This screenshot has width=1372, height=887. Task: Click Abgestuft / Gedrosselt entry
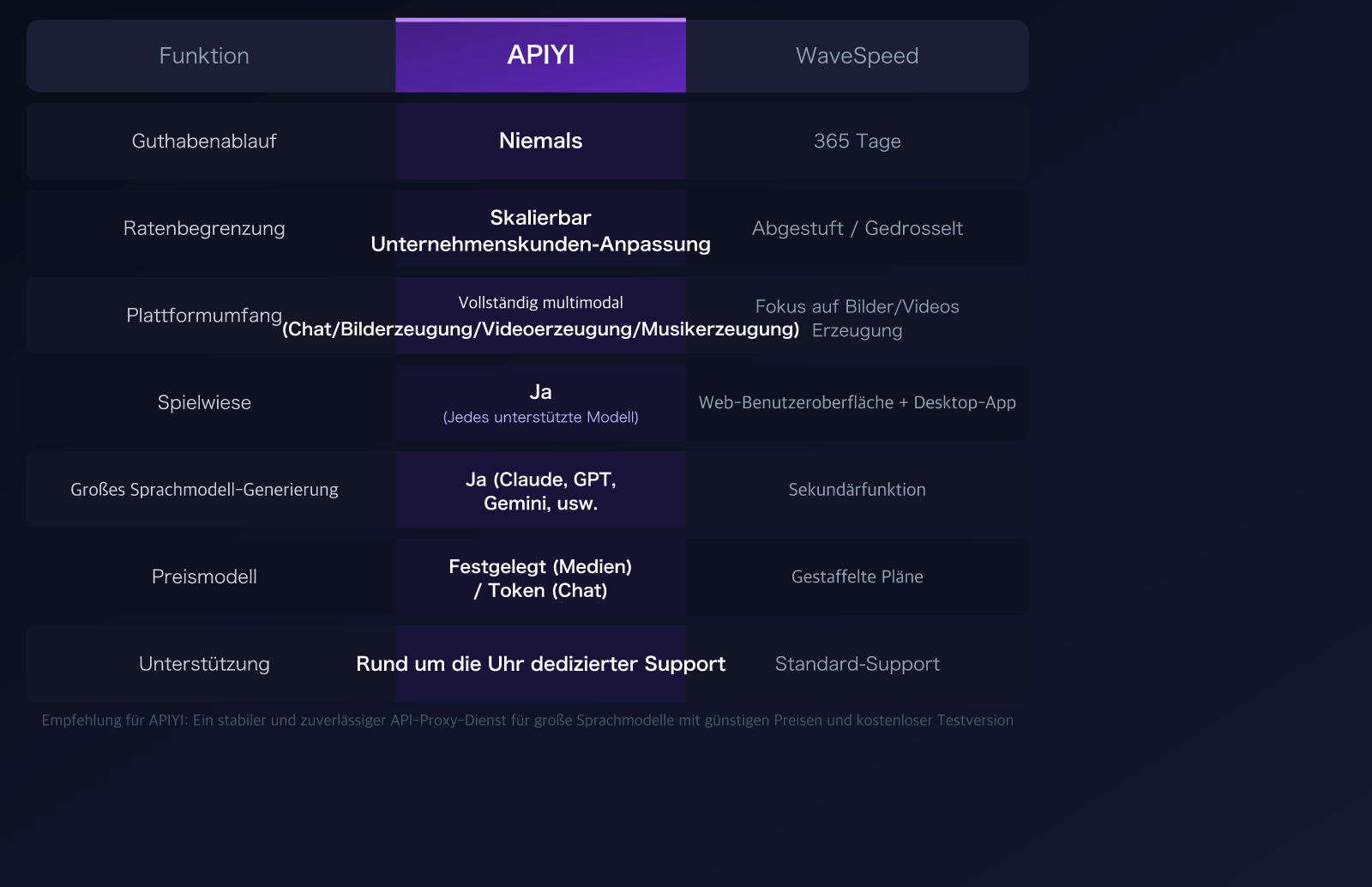click(857, 228)
